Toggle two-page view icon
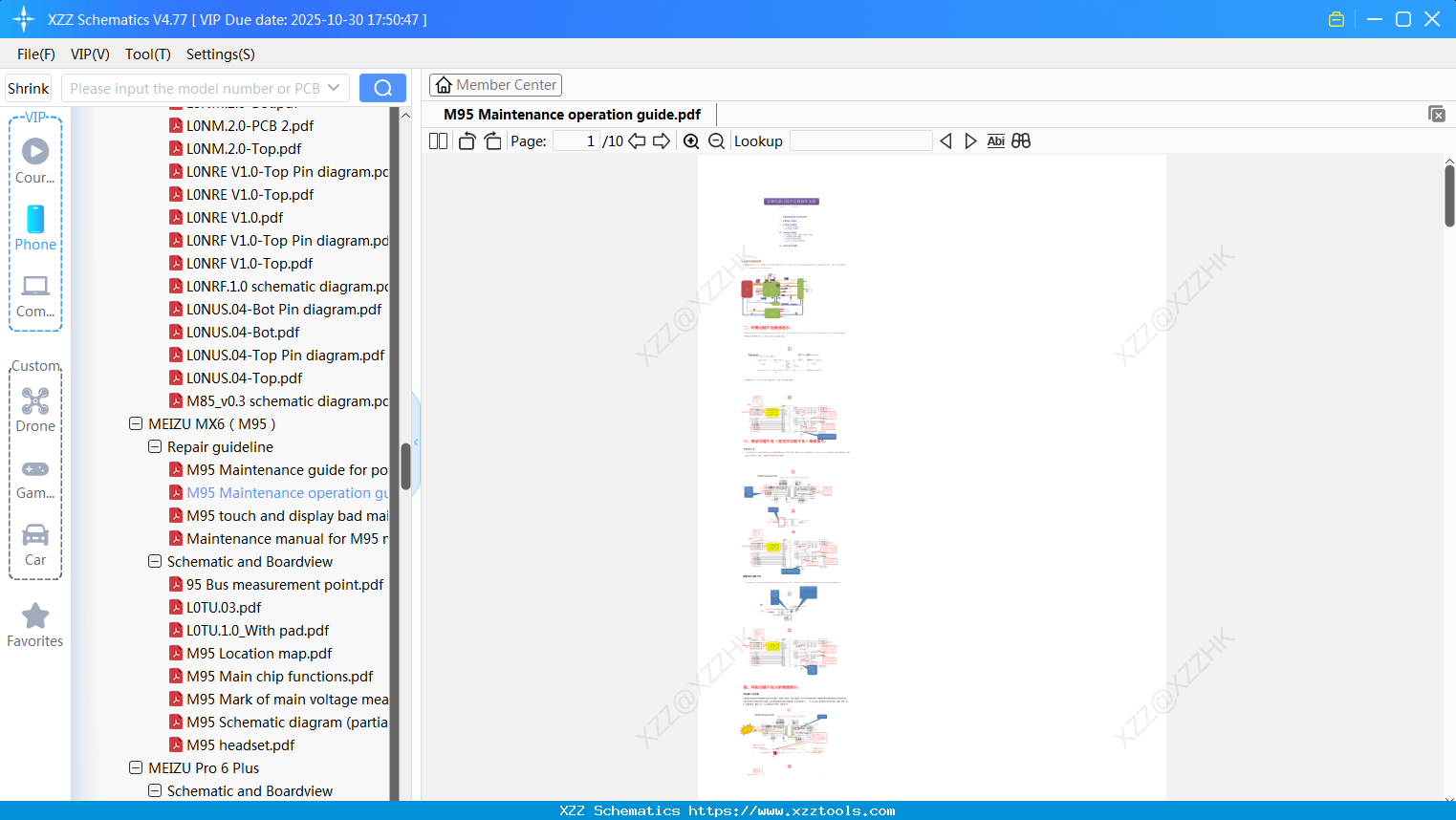This screenshot has height=820, width=1456. [x=438, y=140]
